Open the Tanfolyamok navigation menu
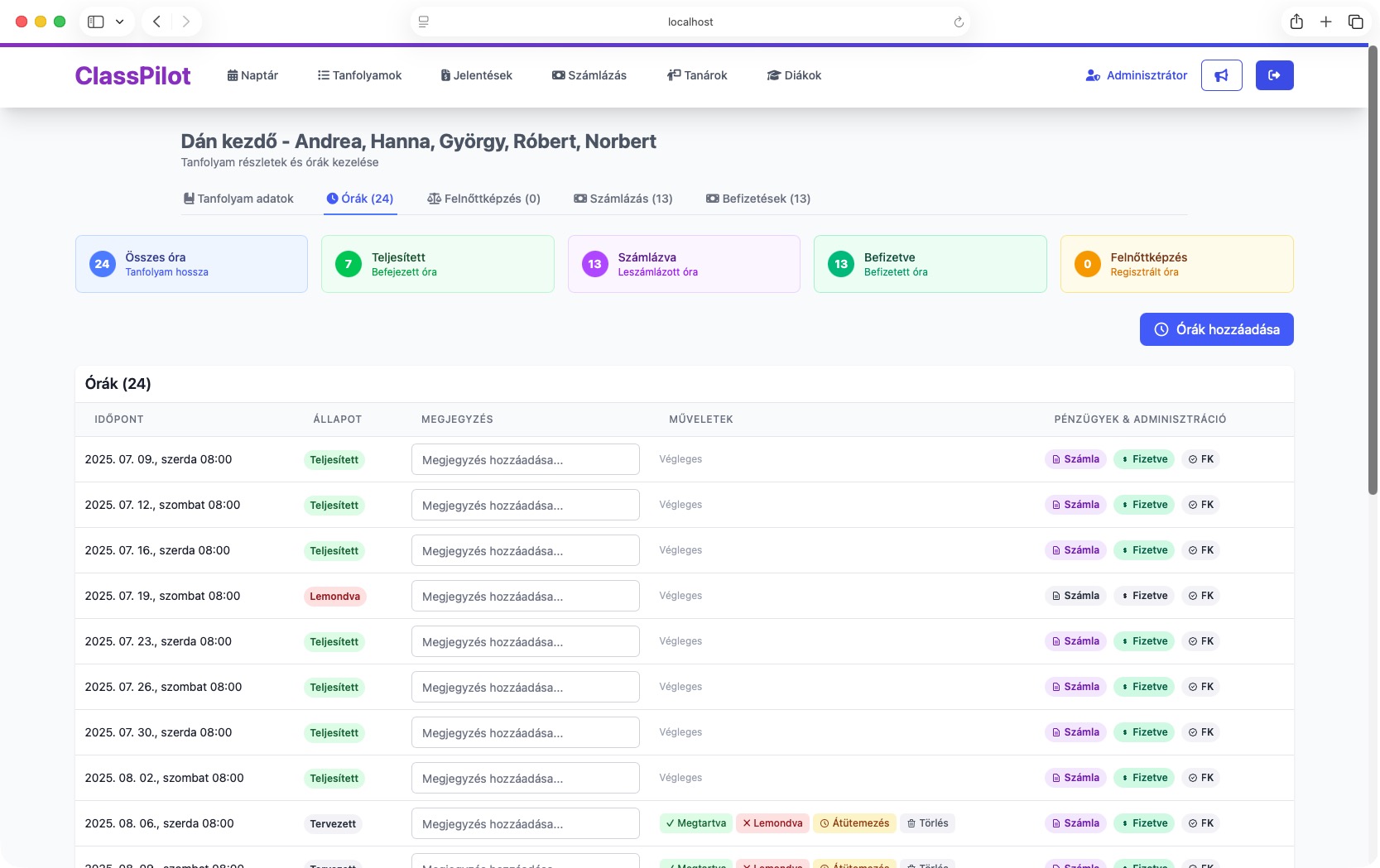This screenshot has width=1380, height=868. [359, 75]
